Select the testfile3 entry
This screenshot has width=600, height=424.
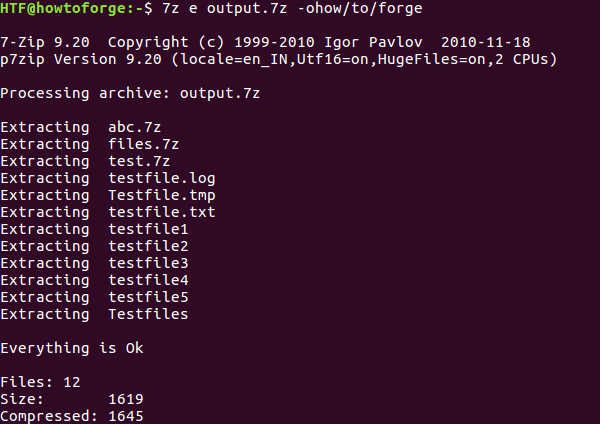coord(148,263)
